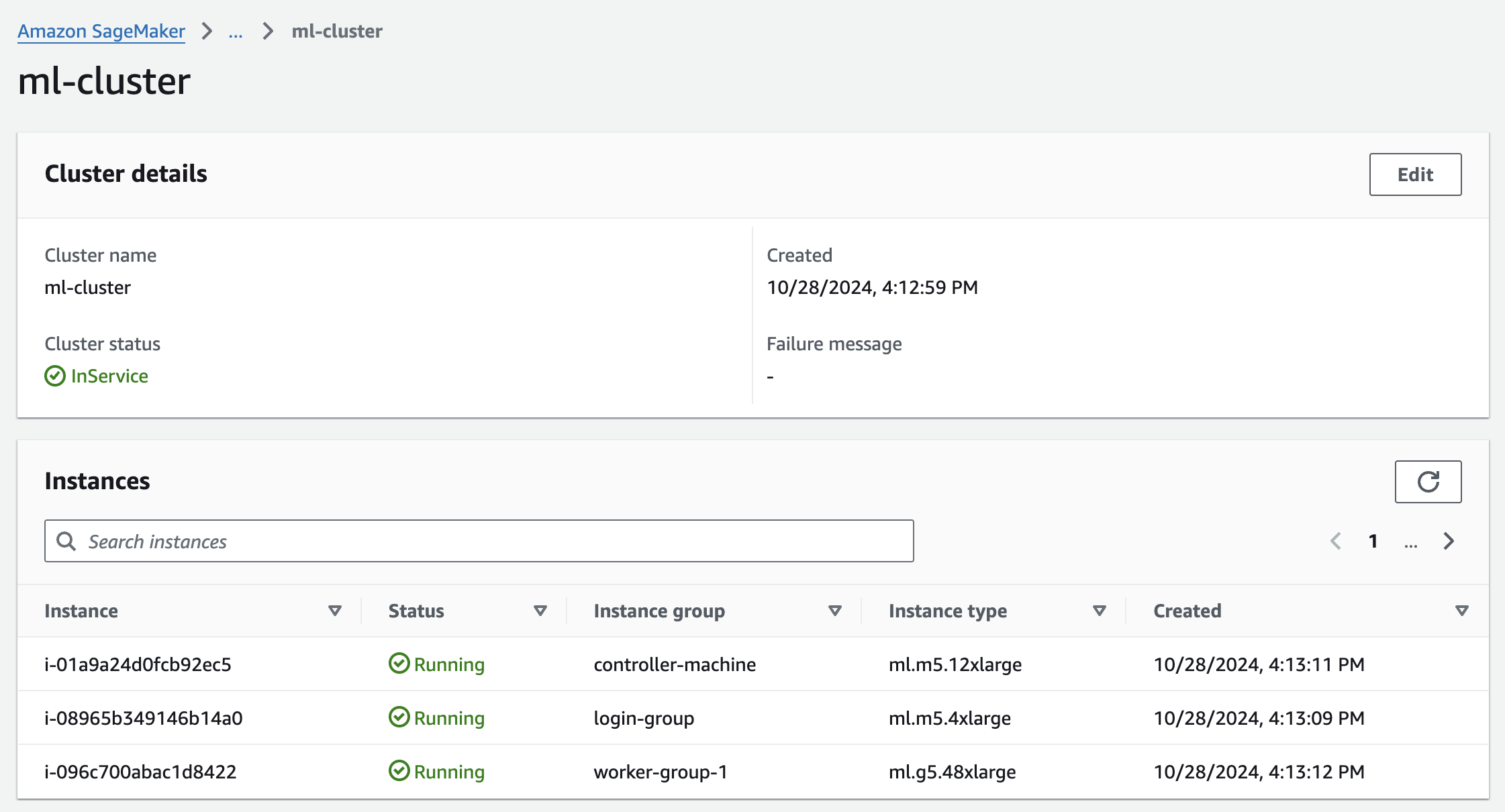Click InService status check icon
This screenshot has width=1505, height=812.
pos(55,376)
